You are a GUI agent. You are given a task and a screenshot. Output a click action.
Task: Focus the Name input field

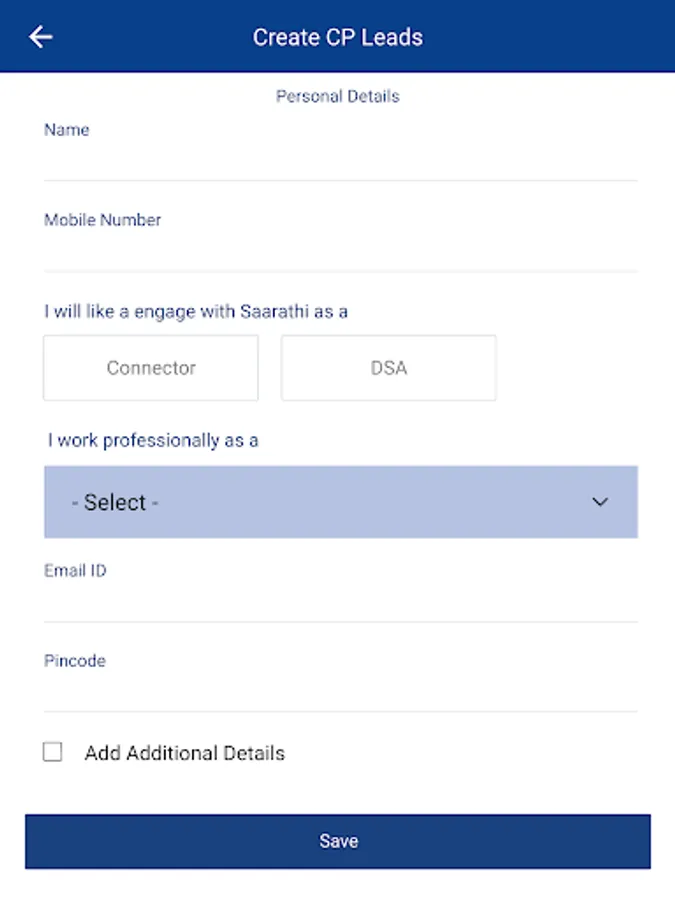(340, 160)
